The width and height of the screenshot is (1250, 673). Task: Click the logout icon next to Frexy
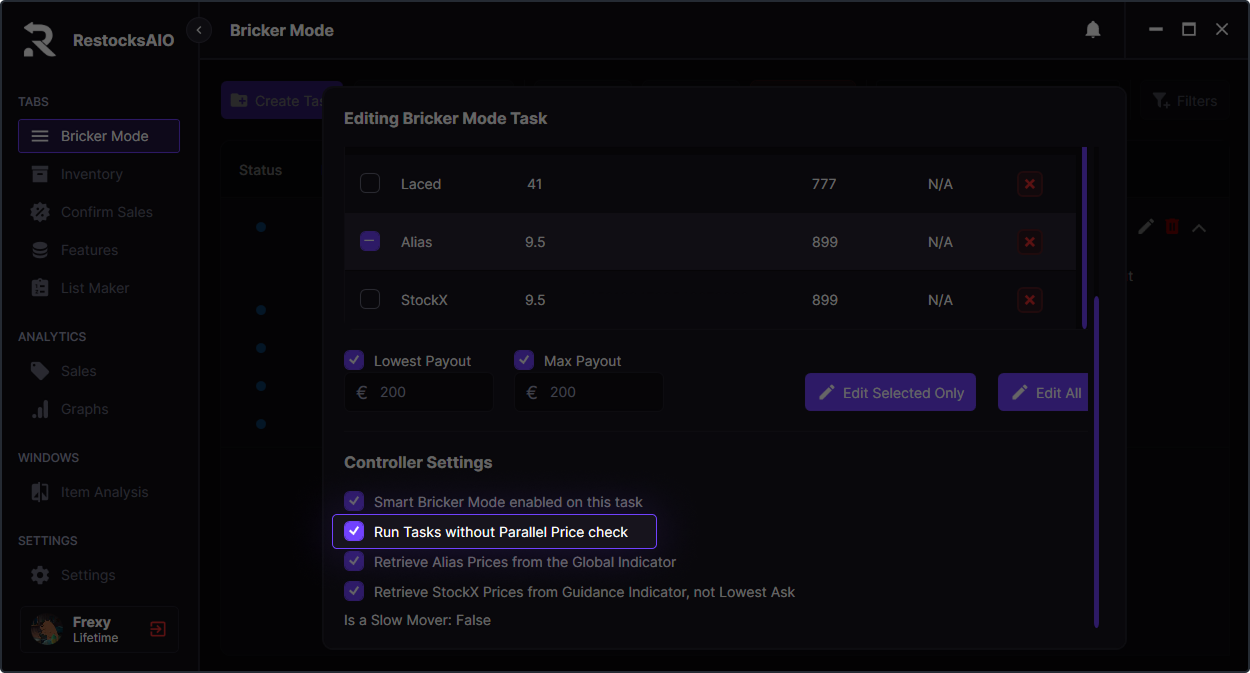coord(158,629)
